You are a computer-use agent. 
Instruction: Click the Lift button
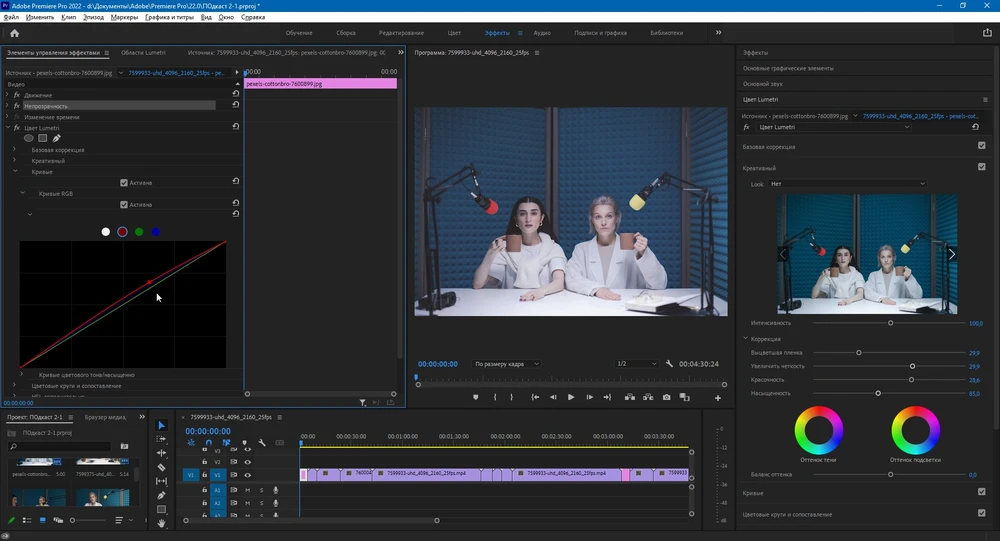630,397
